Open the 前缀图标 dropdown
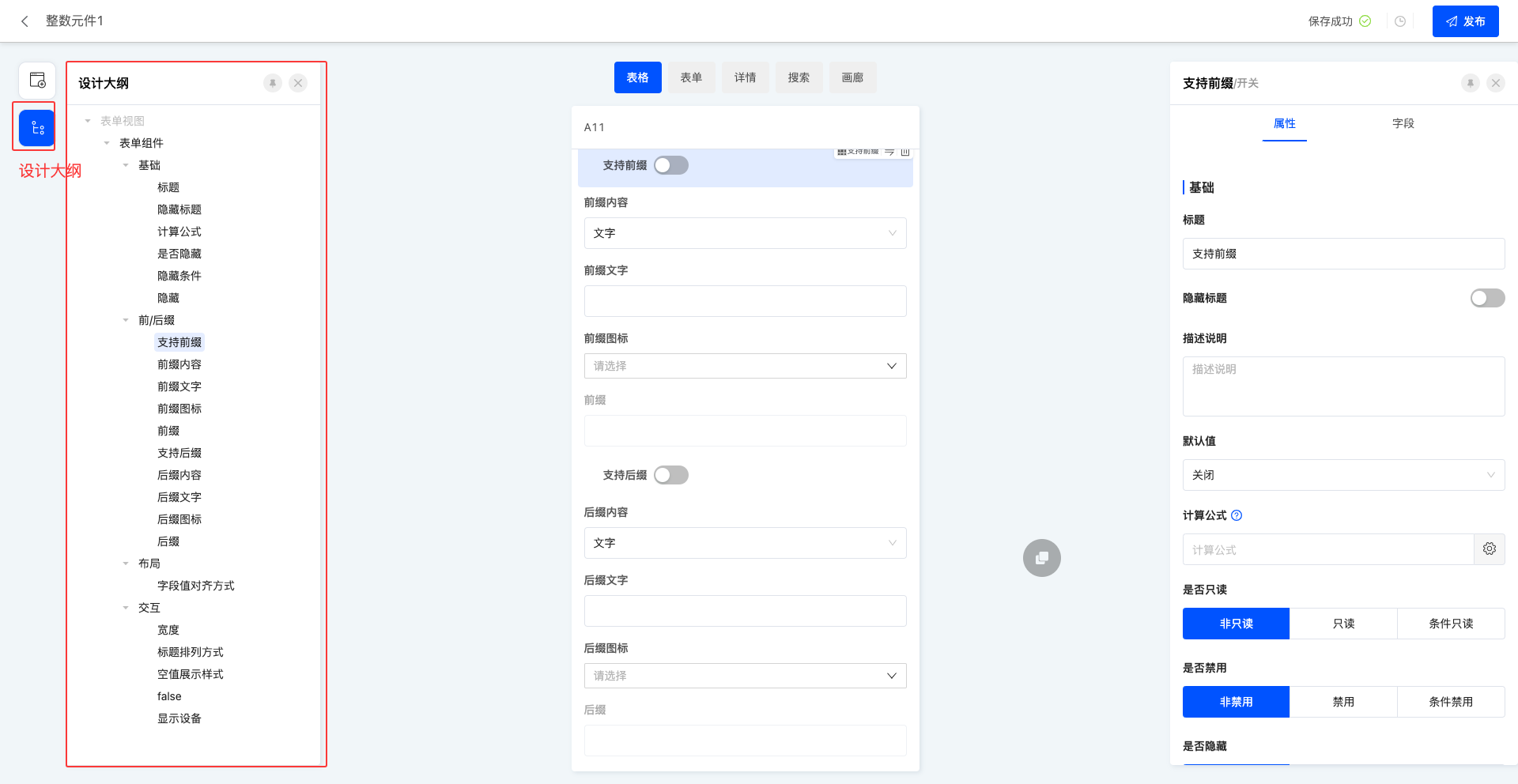This screenshot has height=784, width=1518. [x=745, y=366]
